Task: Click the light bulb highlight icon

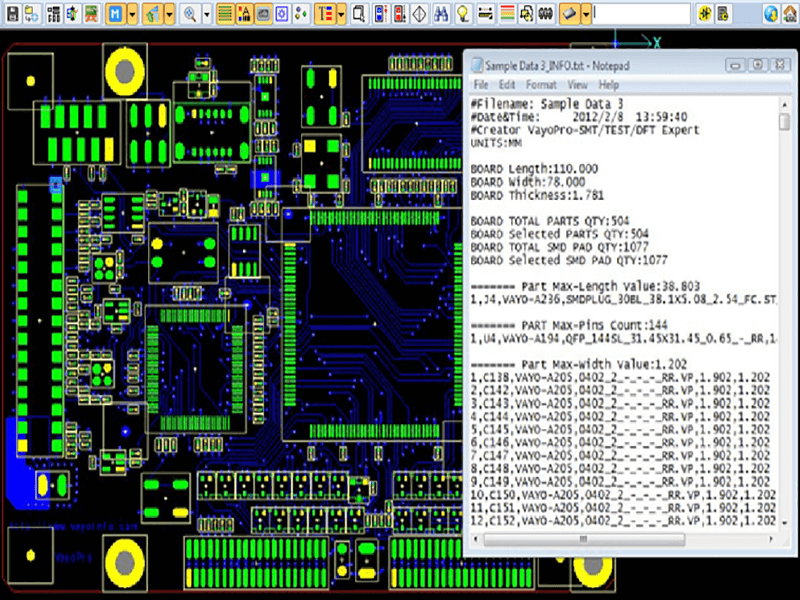Action: 463,14
